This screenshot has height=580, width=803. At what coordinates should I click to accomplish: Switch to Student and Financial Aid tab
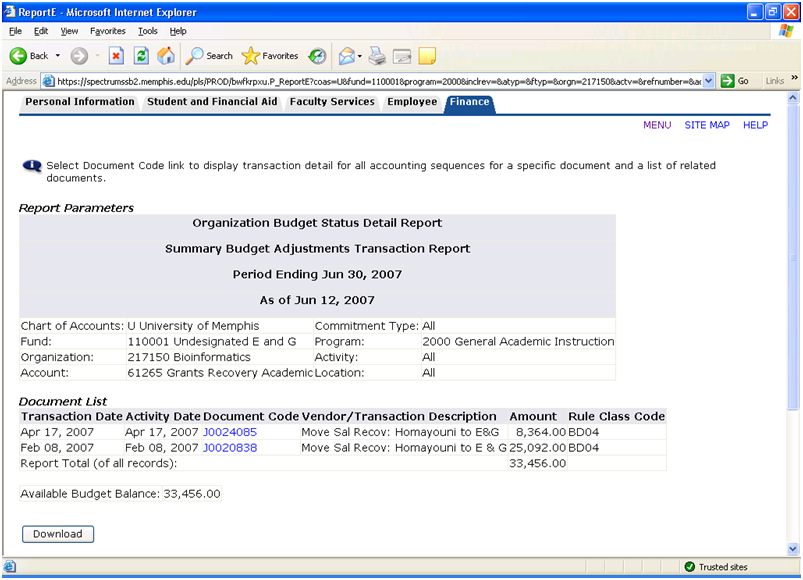click(x=212, y=102)
